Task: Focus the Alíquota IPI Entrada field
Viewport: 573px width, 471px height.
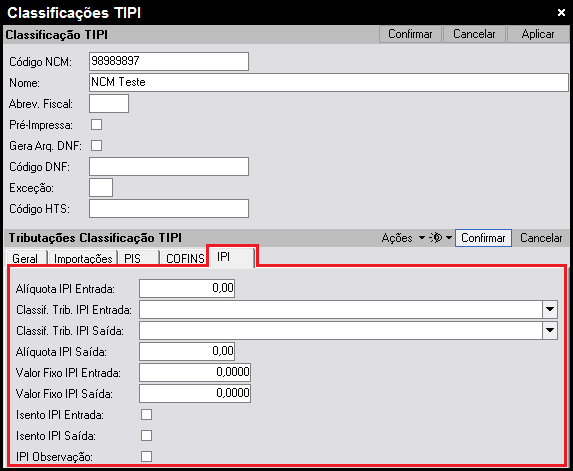Action: [x=187, y=288]
